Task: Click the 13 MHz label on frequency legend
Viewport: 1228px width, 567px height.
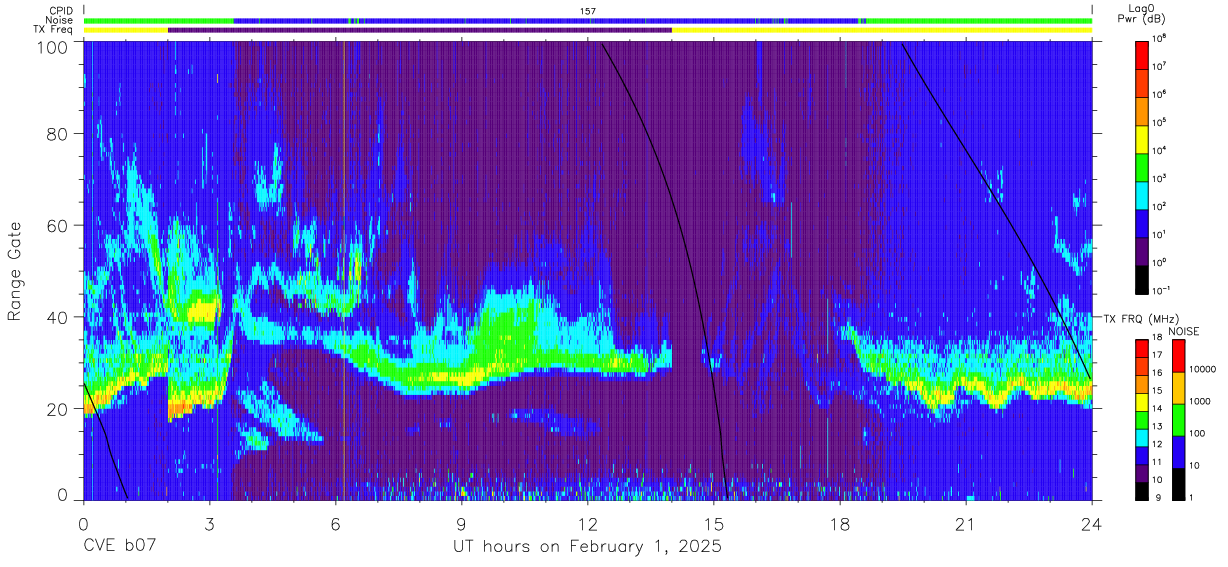Action: pyautogui.click(x=1158, y=427)
